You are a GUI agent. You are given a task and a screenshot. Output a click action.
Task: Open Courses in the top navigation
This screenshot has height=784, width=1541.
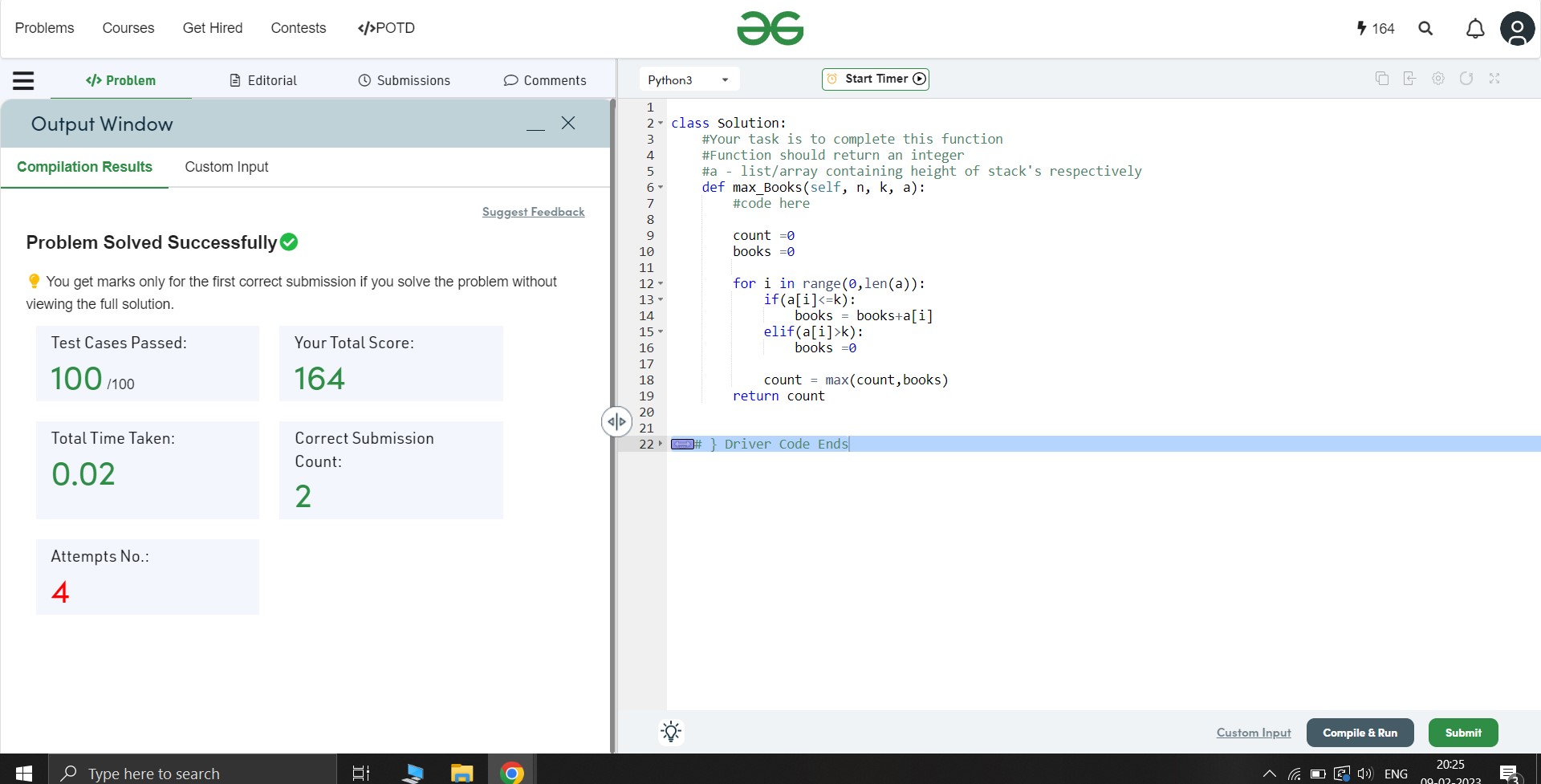coord(128,28)
